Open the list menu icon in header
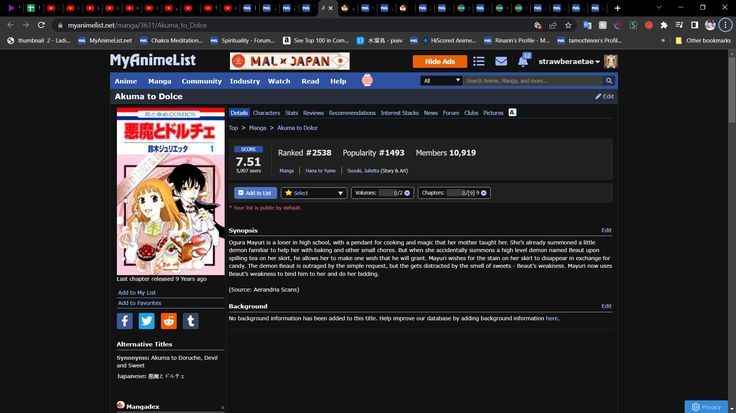Screen dimensions: 736x413 (x=479, y=61)
